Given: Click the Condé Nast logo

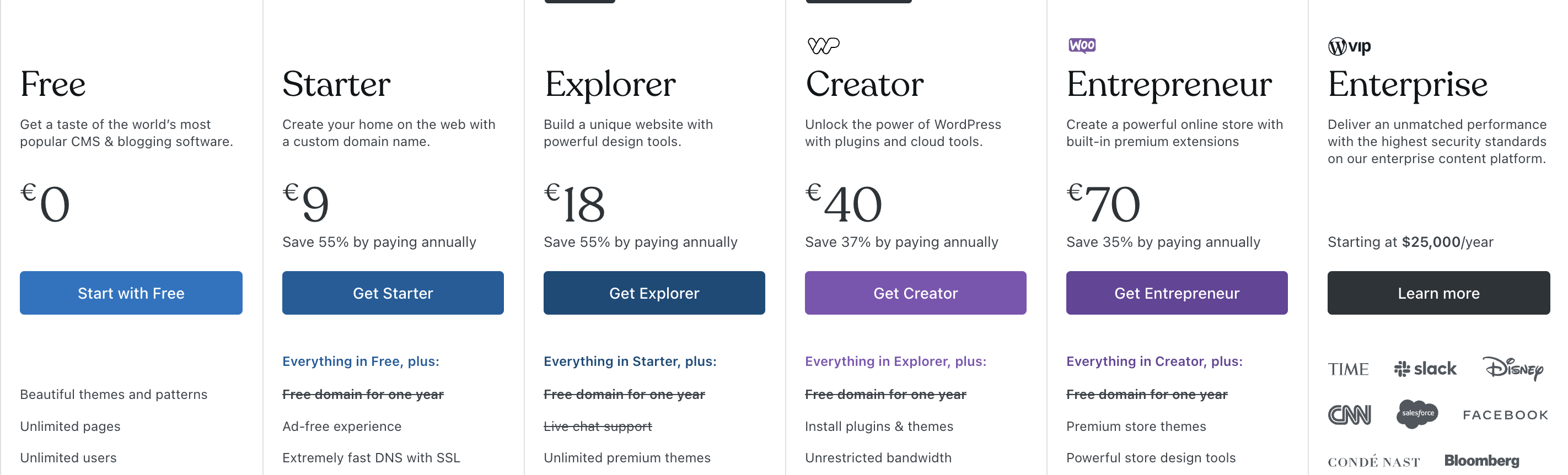Looking at the screenshot, I should tap(1373, 462).
